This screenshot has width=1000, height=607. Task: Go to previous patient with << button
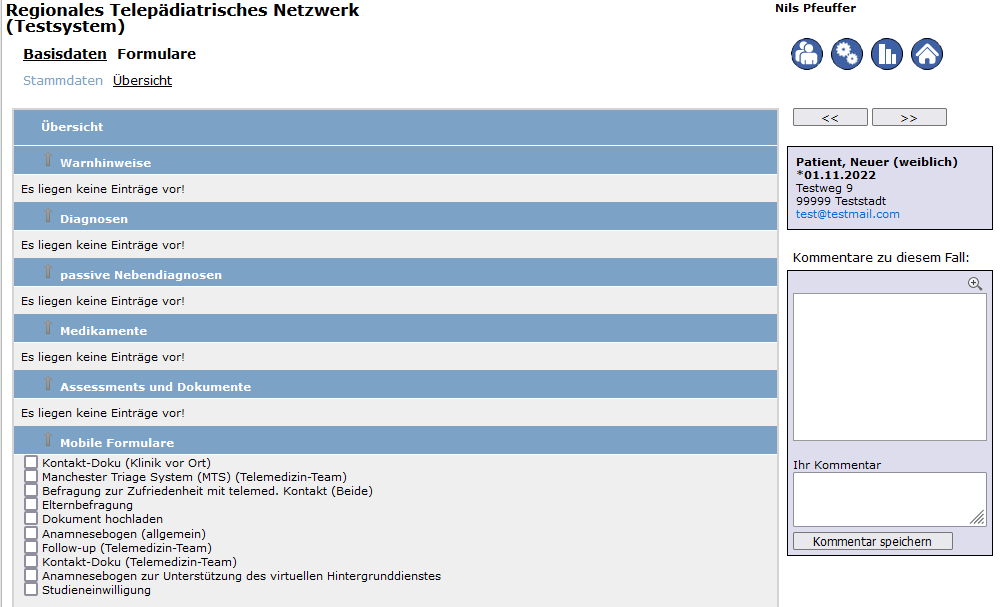[830, 117]
